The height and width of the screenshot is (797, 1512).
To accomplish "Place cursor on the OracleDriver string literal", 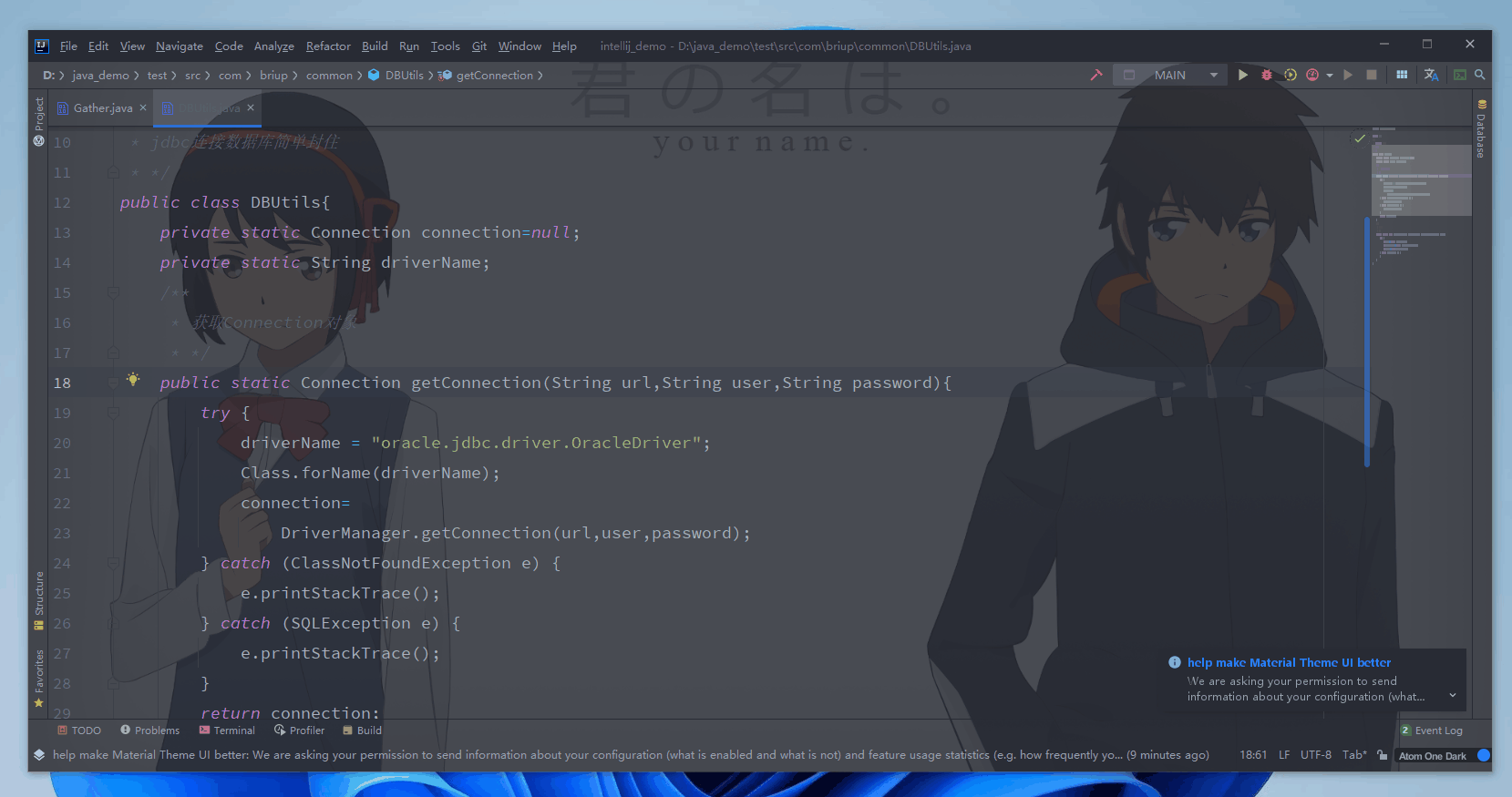I will coord(536,443).
